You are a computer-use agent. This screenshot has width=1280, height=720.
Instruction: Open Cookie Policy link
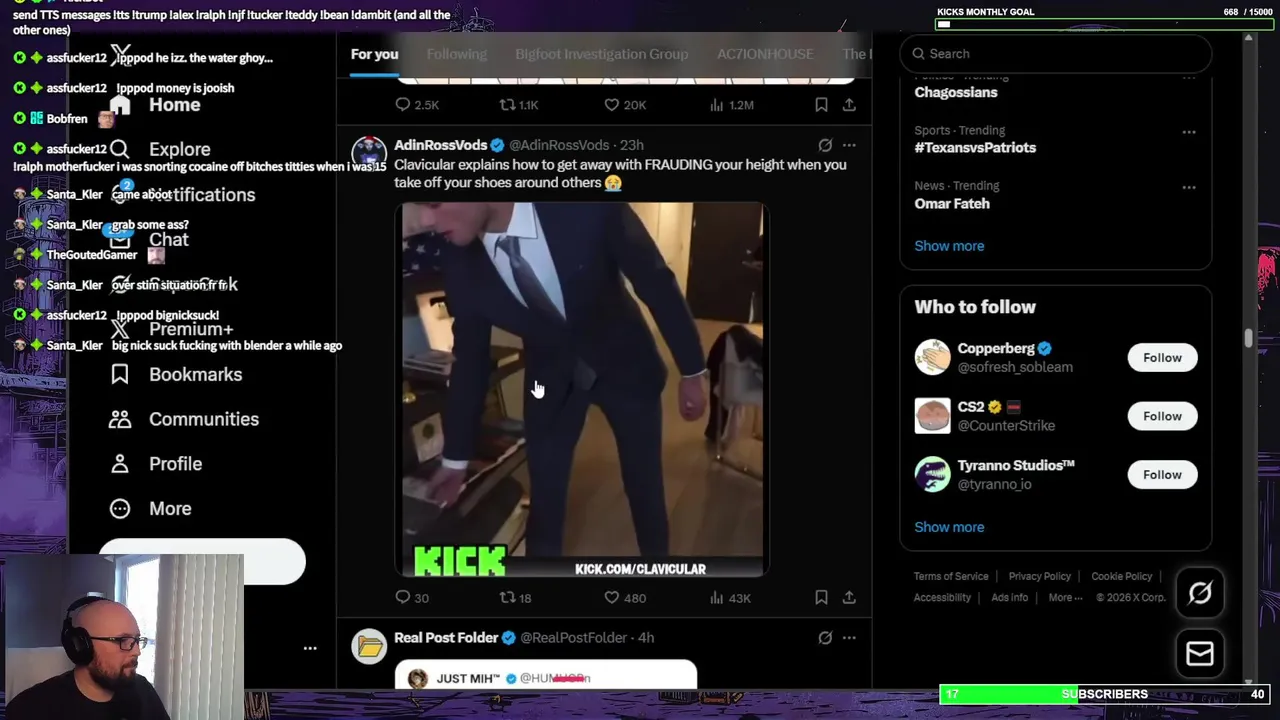coord(1121,576)
